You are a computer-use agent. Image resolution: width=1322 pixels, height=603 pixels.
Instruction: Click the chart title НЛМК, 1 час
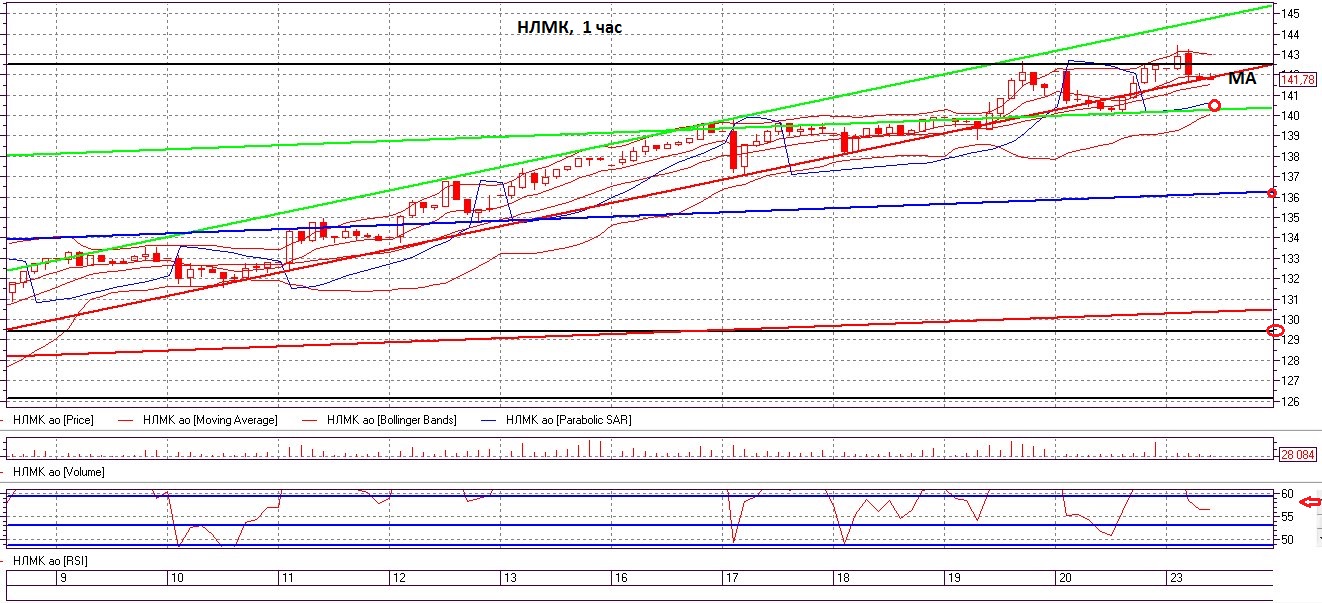[x=569, y=28]
